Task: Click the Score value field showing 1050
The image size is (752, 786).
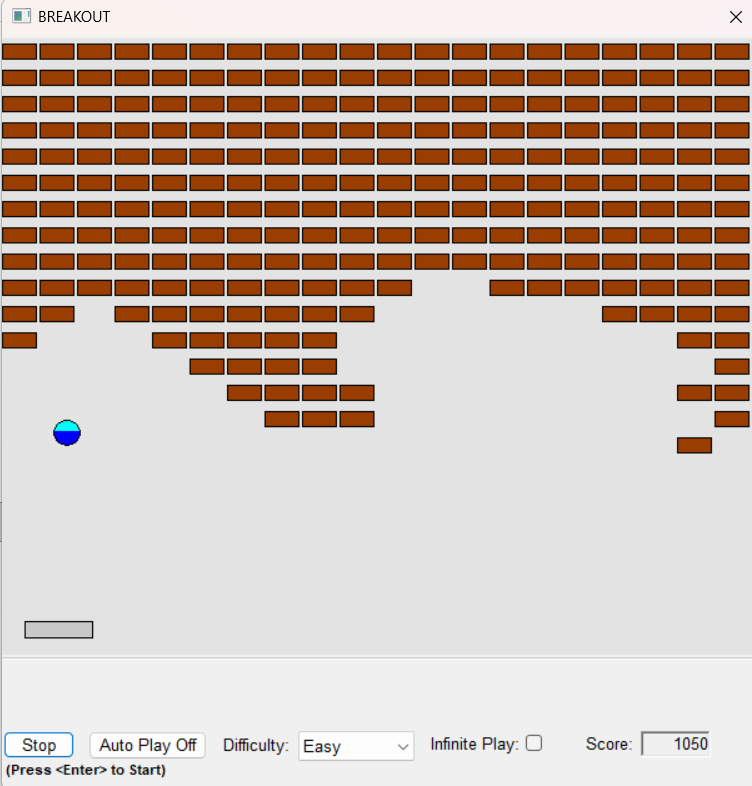Action: [x=675, y=744]
